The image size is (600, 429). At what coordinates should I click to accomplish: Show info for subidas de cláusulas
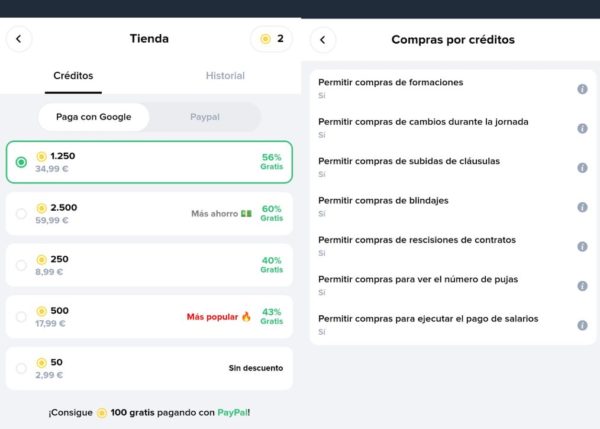coord(582,167)
